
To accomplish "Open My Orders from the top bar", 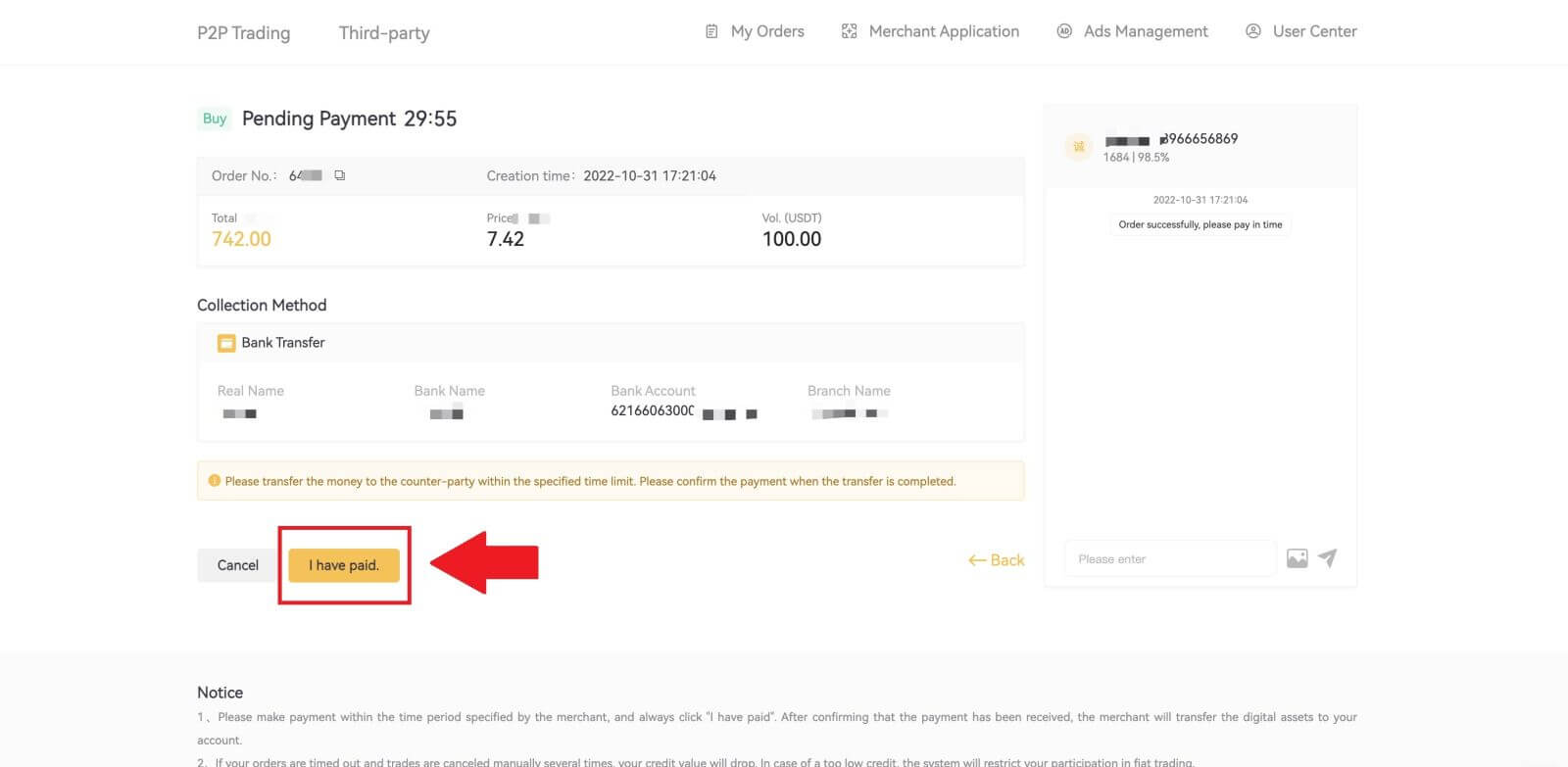I will pos(755,31).
